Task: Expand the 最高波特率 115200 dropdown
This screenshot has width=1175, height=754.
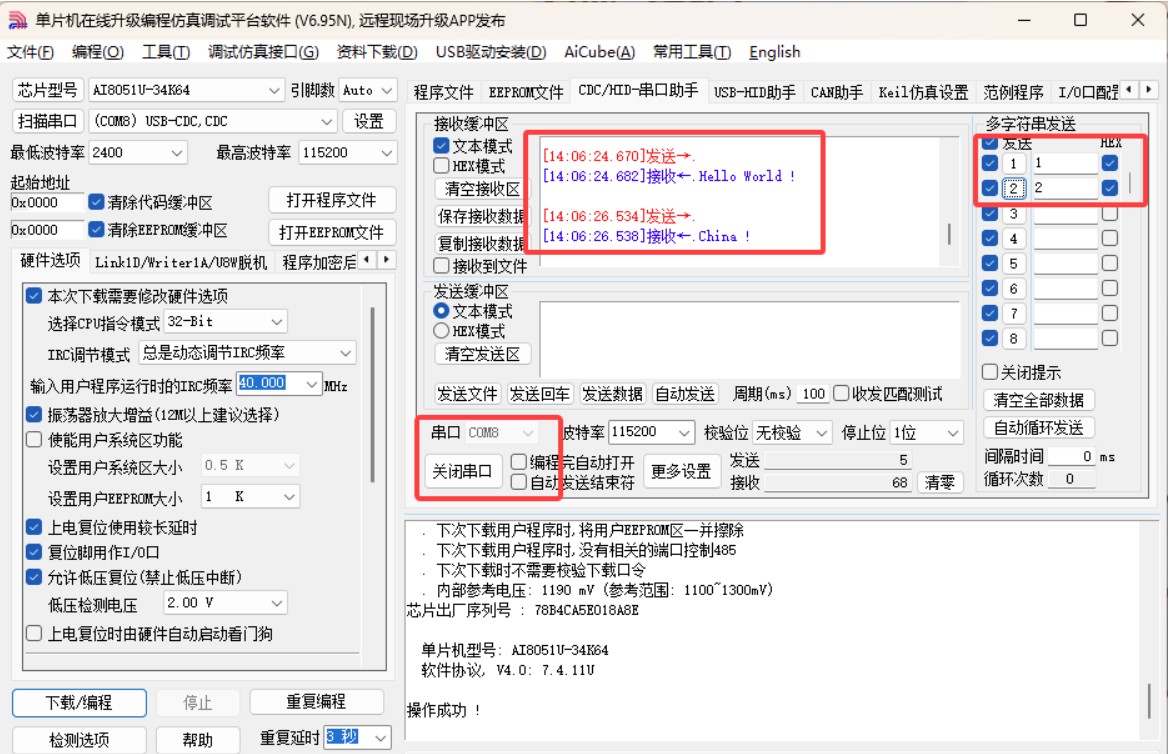Action: pos(387,153)
